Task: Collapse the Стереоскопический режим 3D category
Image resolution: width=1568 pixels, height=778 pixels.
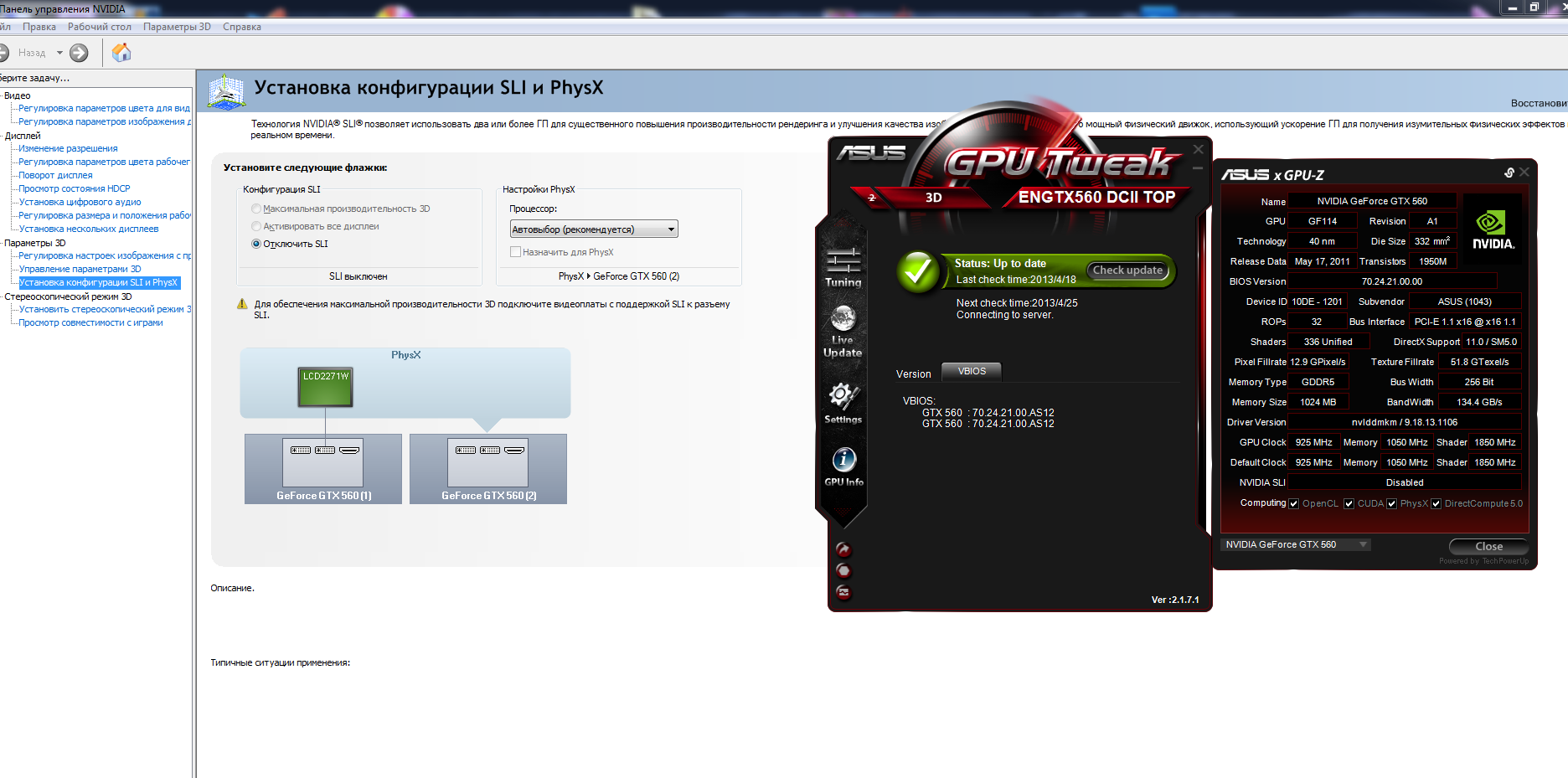Action: tap(68, 296)
